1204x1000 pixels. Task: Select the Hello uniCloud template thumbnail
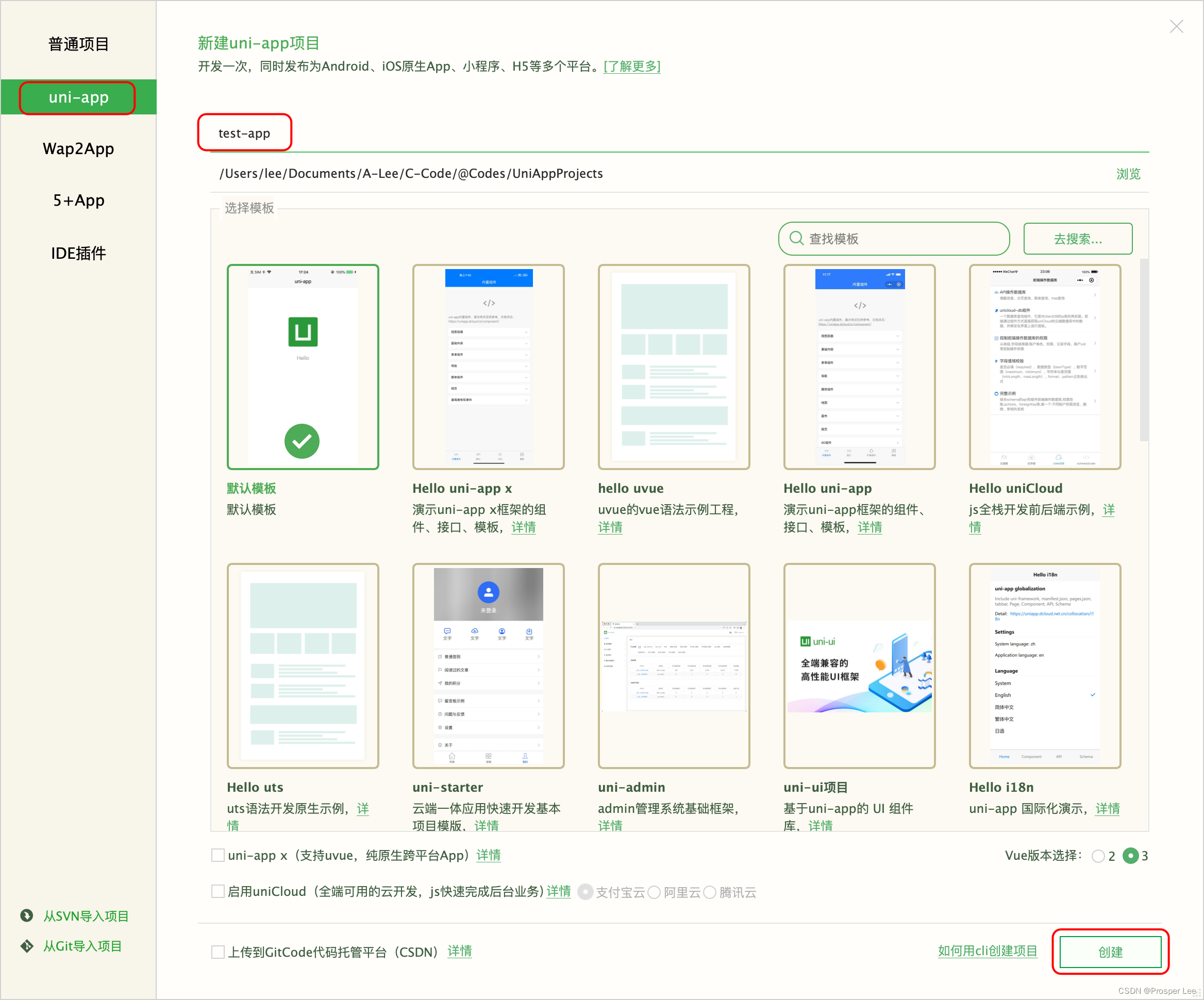(1045, 367)
